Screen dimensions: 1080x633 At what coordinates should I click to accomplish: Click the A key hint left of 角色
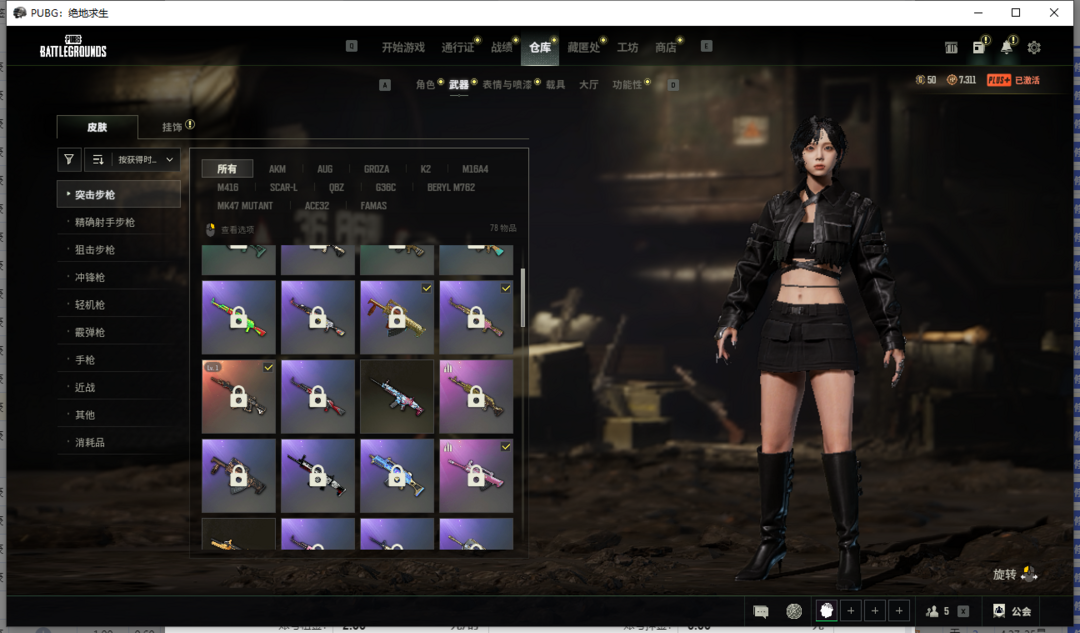[x=385, y=85]
